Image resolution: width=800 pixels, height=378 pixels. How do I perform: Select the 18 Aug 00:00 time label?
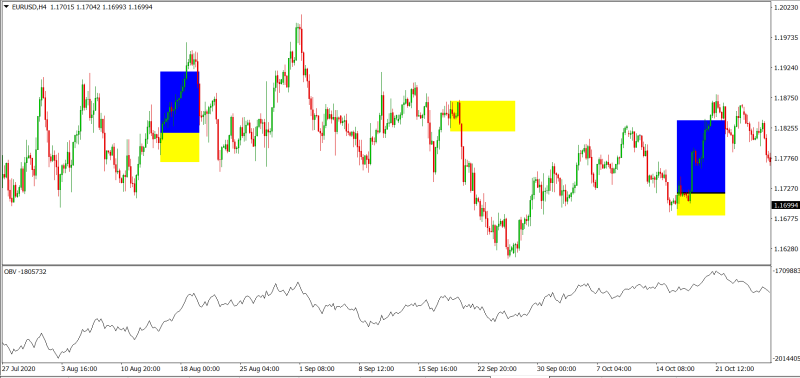pyautogui.click(x=199, y=368)
